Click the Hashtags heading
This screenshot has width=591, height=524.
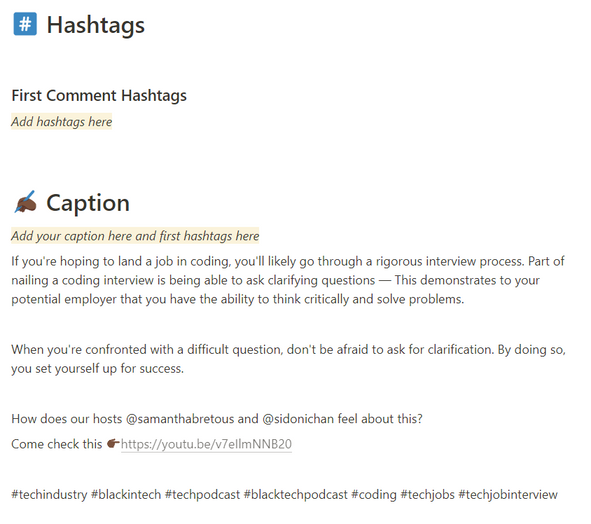[x=95, y=25]
